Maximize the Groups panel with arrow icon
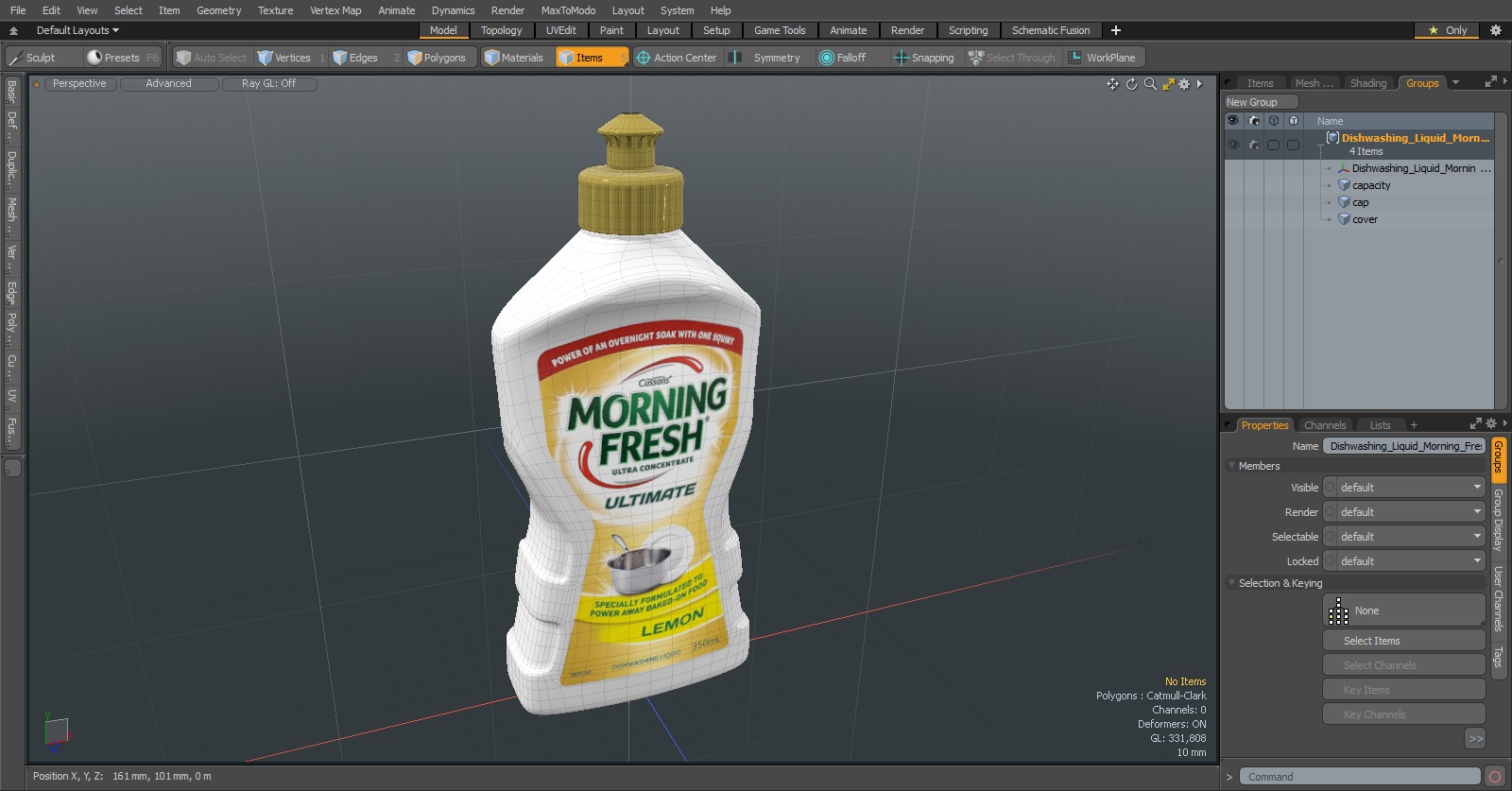 [x=1490, y=82]
